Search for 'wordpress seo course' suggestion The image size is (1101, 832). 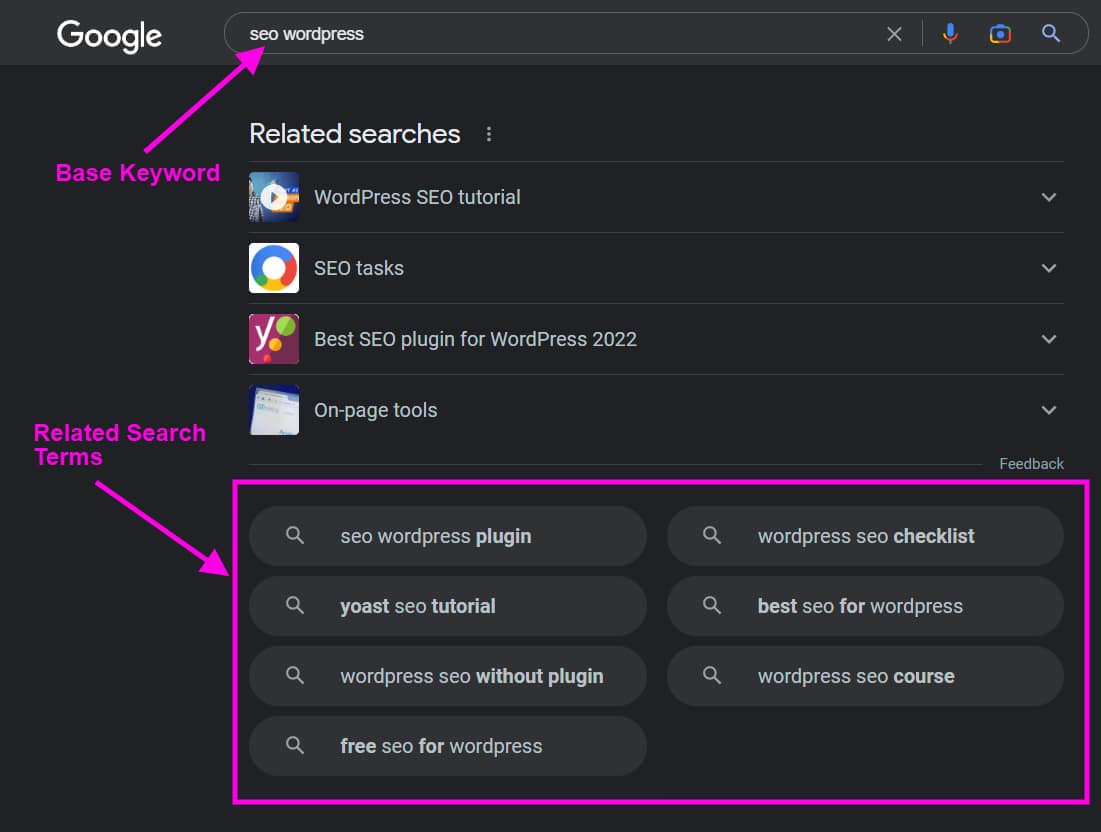[865, 676]
